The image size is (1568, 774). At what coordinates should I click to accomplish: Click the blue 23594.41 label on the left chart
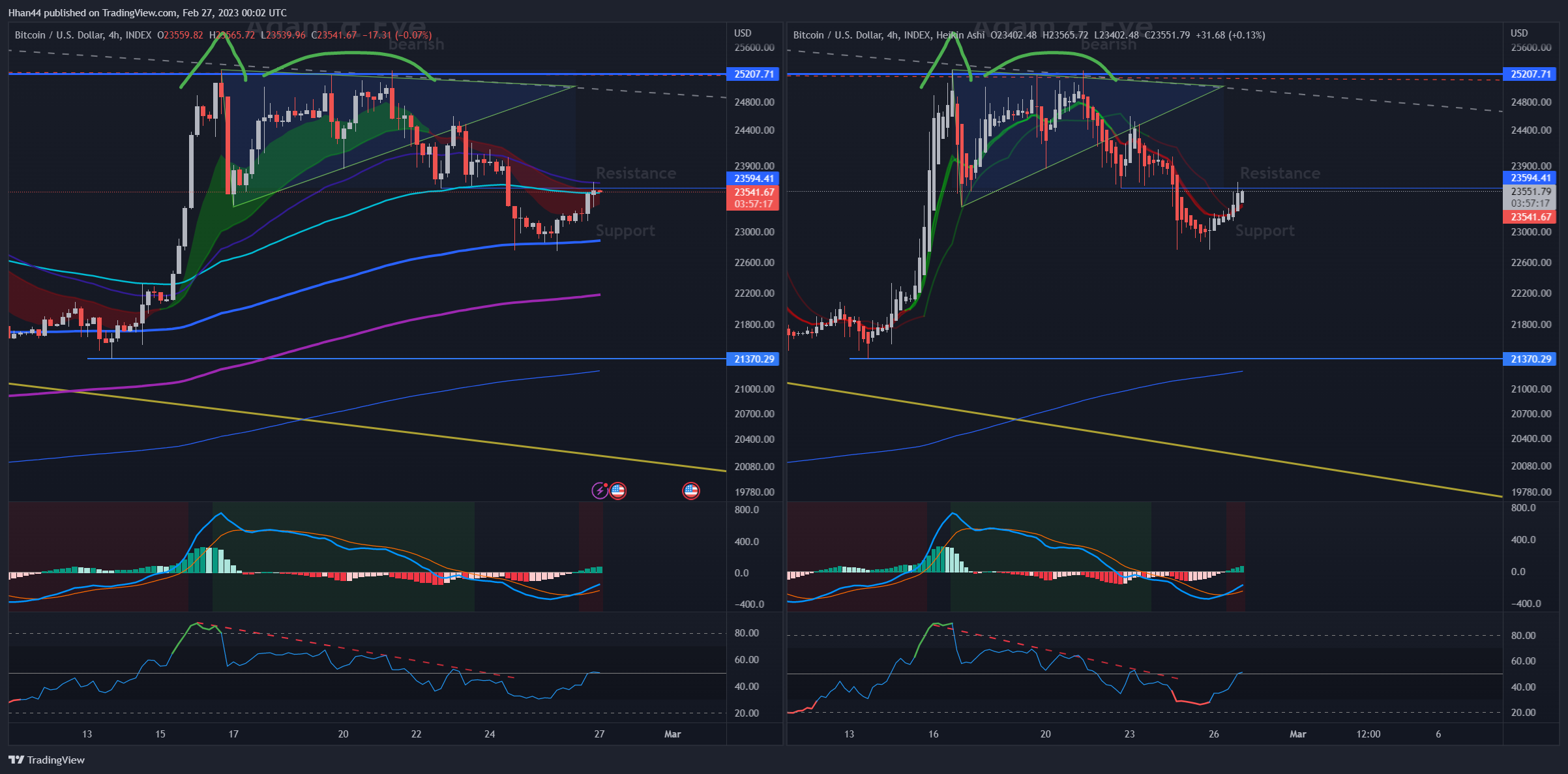(x=752, y=179)
